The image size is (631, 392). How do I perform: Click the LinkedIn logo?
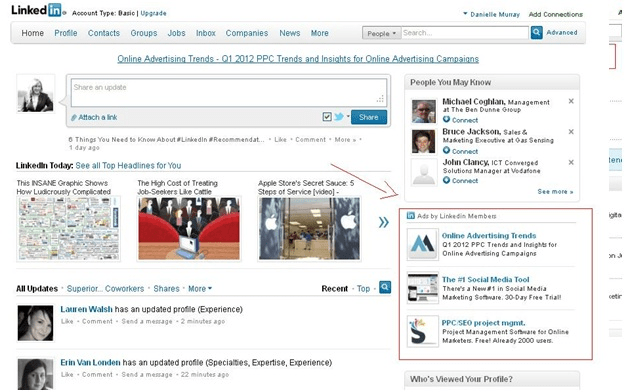(36, 10)
